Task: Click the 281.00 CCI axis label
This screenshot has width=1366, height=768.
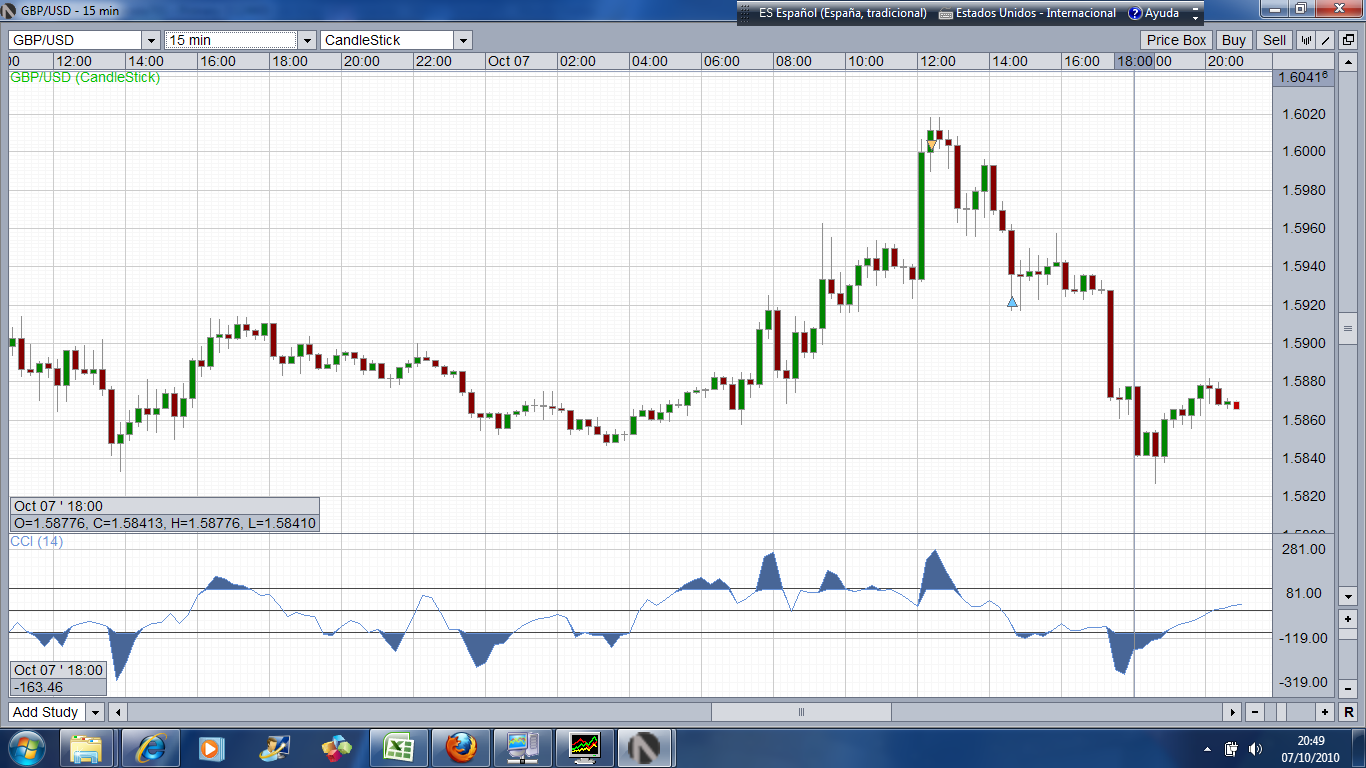Action: point(1304,549)
